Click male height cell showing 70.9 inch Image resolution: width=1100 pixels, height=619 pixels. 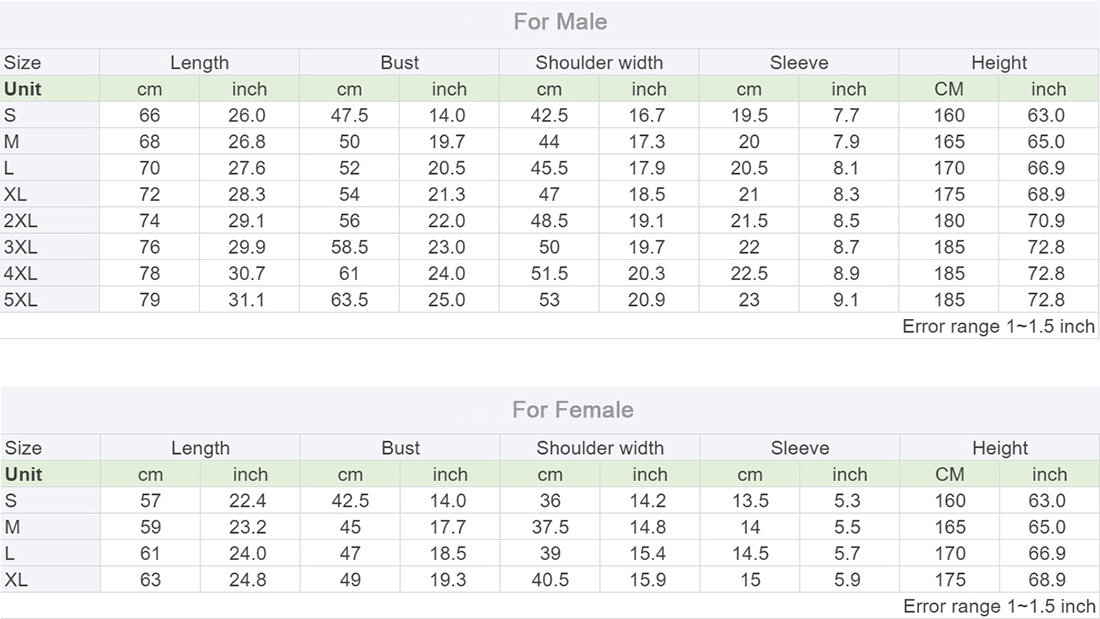(x=1046, y=221)
